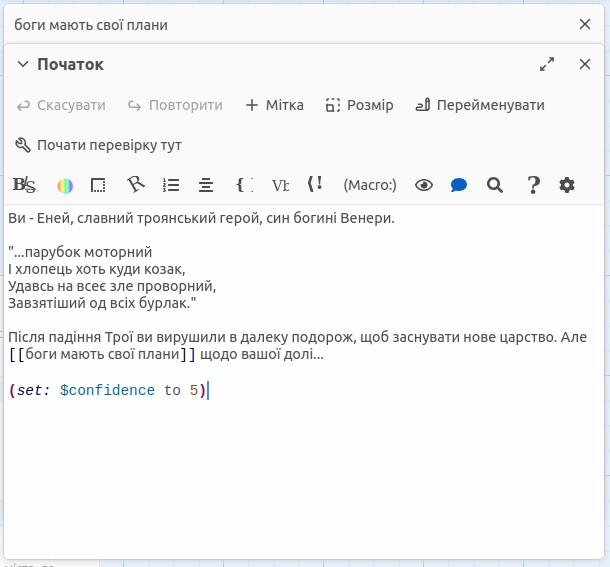This screenshot has height=567, width=610.
Task: Insert a numbered list item
Action: click(x=171, y=185)
